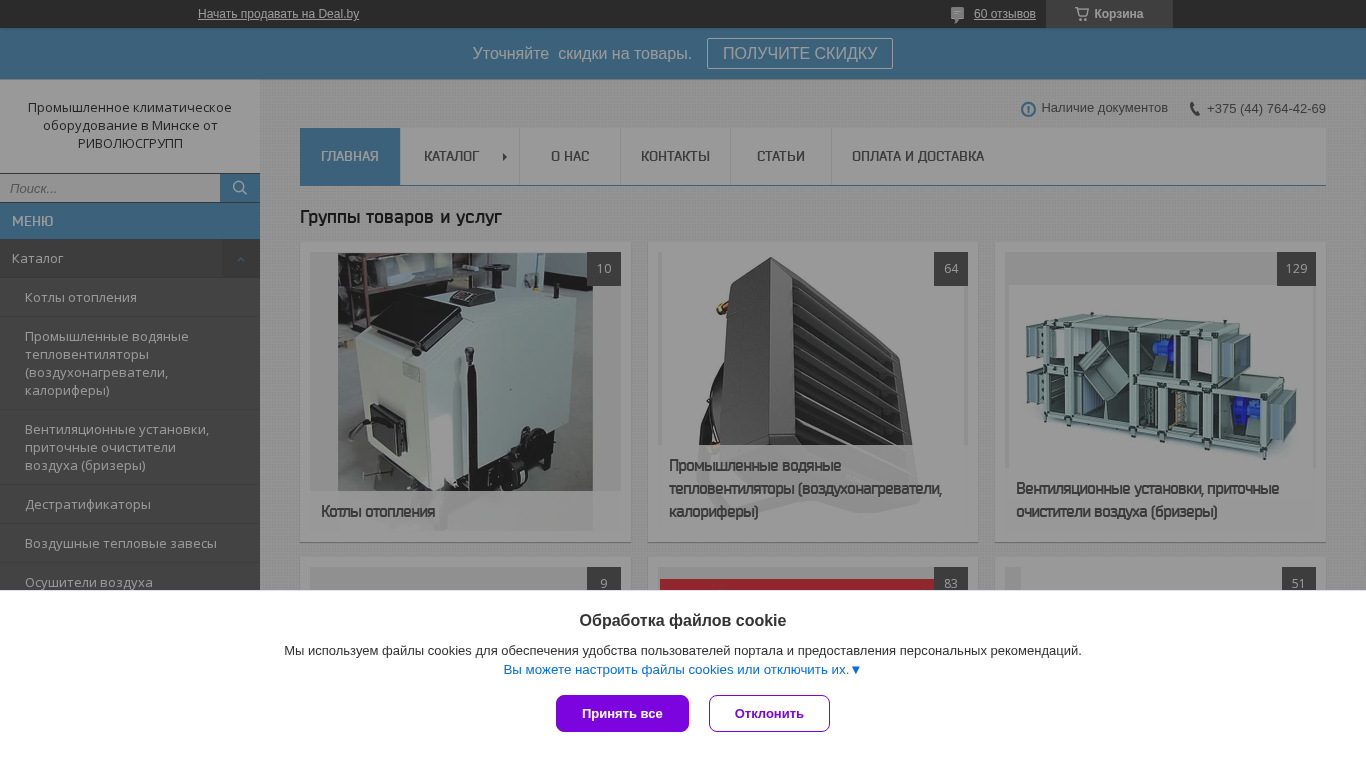Click the item count badge 64
1366x768 pixels.
point(951,269)
